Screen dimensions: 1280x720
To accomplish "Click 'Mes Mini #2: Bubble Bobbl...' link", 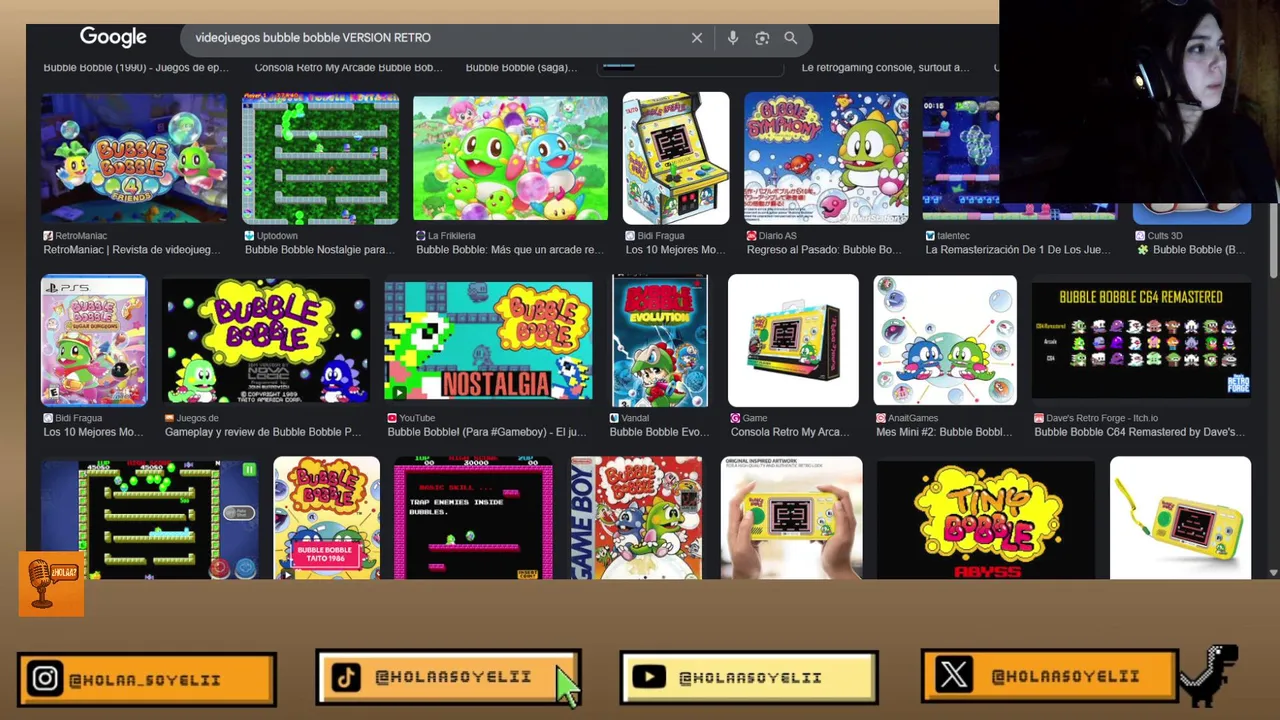I will 944,432.
